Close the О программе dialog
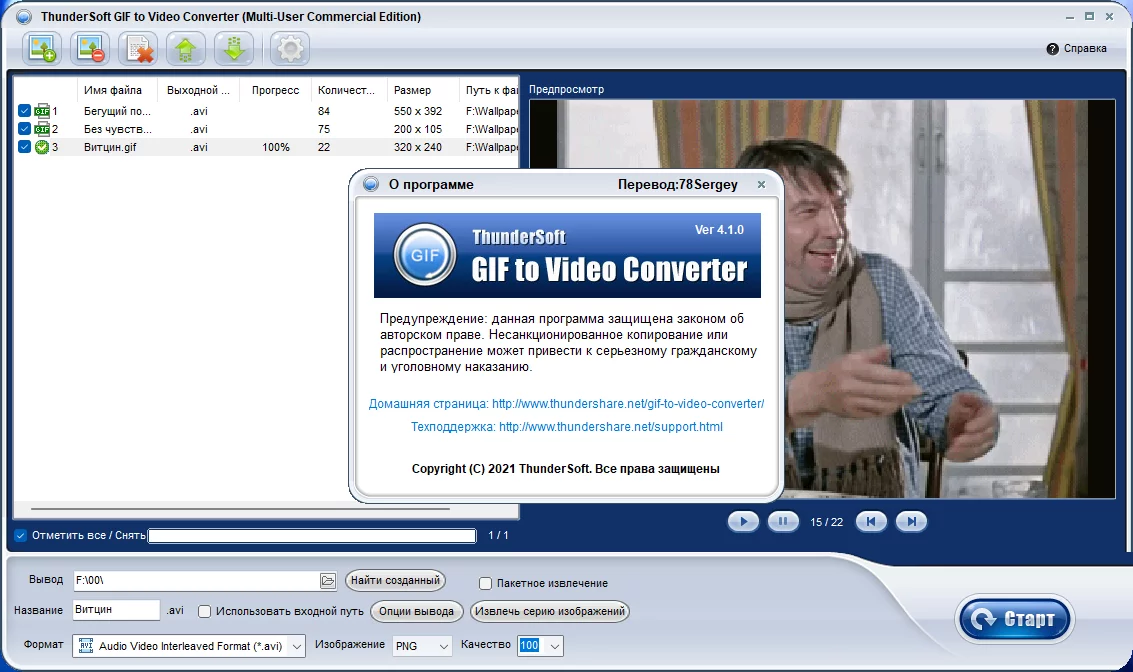The width and height of the screenshot is (1133, 672). [761, 184]
